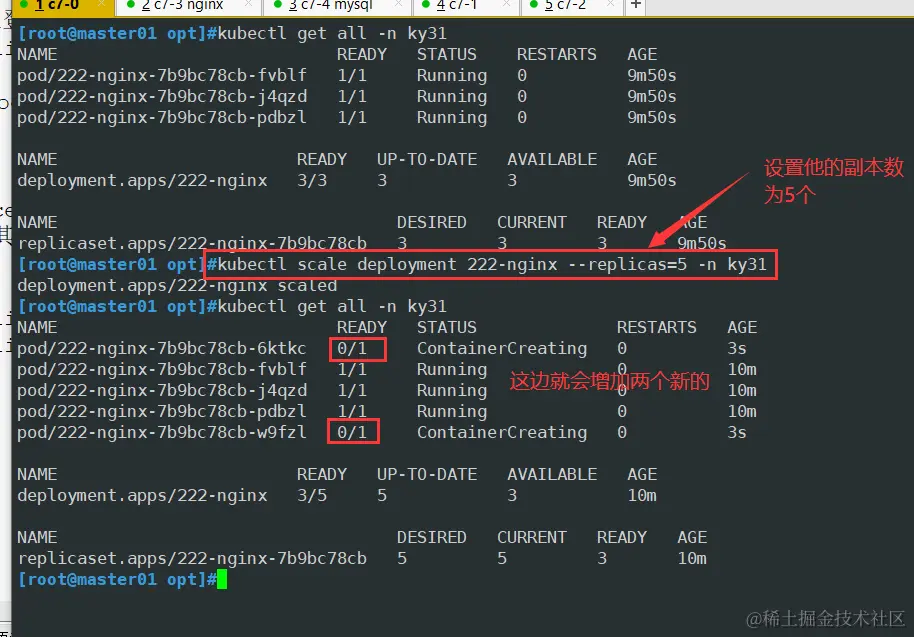Image resolution: width=914 pixels, height=637 pixels.
Task: Click replicaset name in row with DESIRED 5
Action: pos(192,558)
